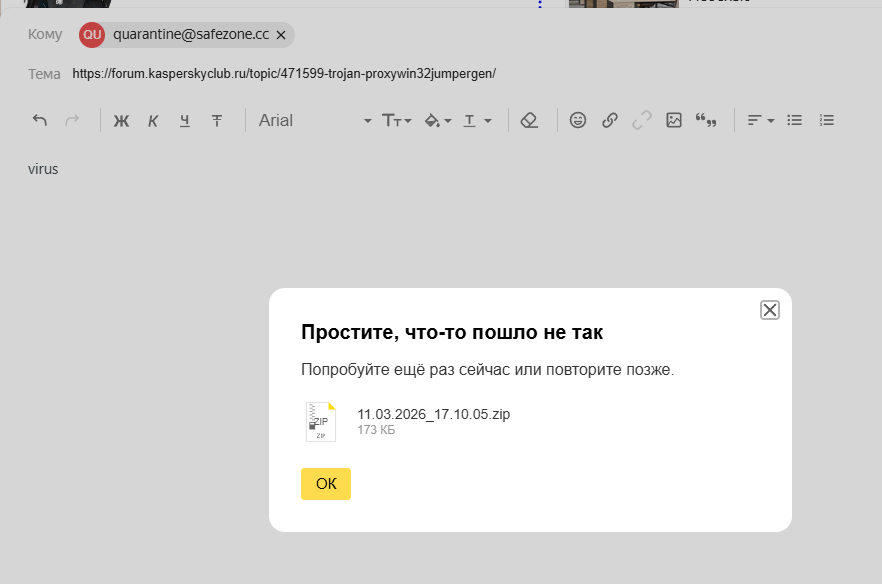Click the remove link icon
This screenshot has height=584, width=882.
[x=642, y=120]
